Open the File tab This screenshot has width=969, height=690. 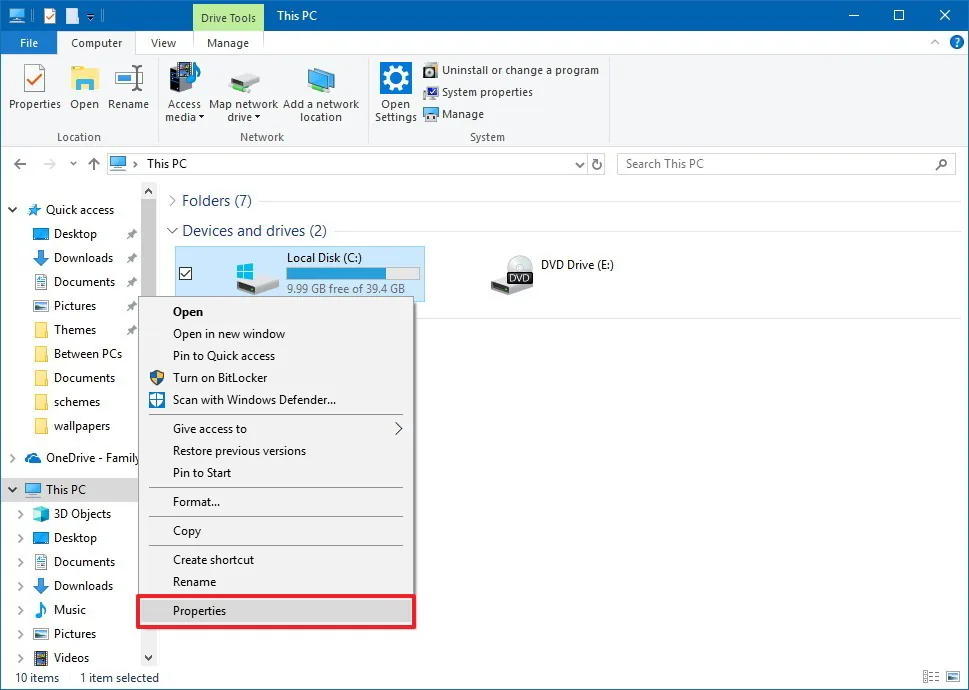(28, 43)
